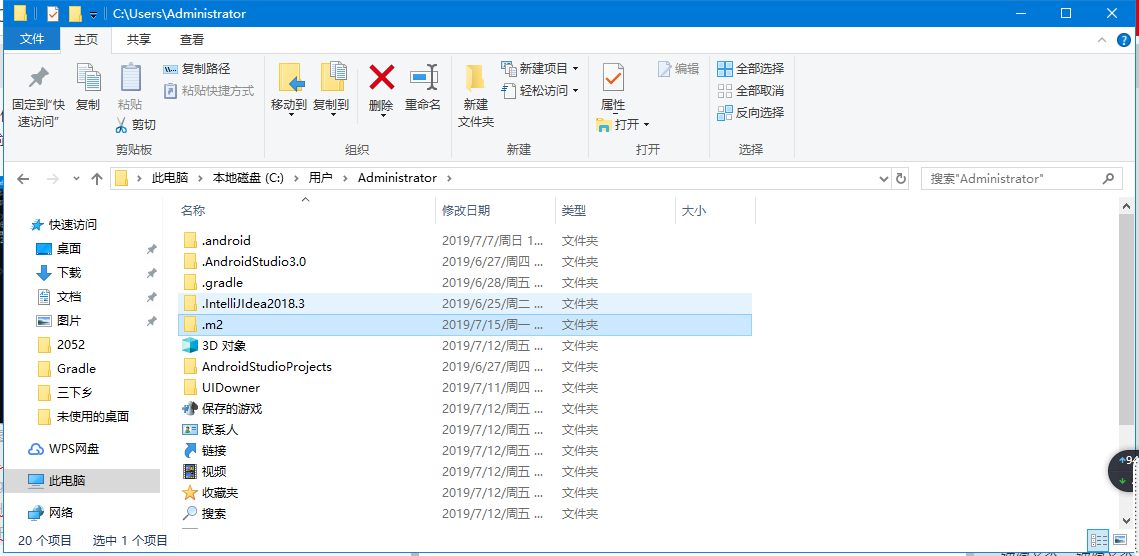Open the File (文件) menu tab

pos(32,39)
